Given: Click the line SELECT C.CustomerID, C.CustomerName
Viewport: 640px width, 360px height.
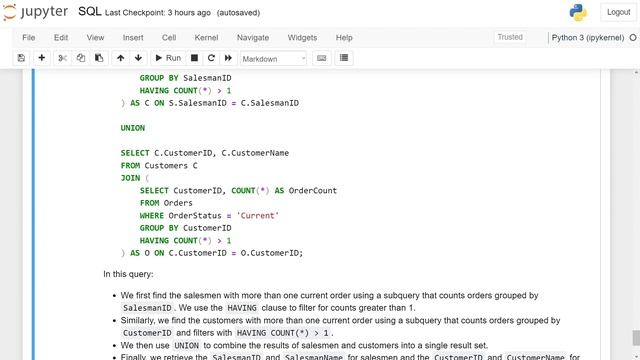Looking at the screenshot, I should click(204, 153).
